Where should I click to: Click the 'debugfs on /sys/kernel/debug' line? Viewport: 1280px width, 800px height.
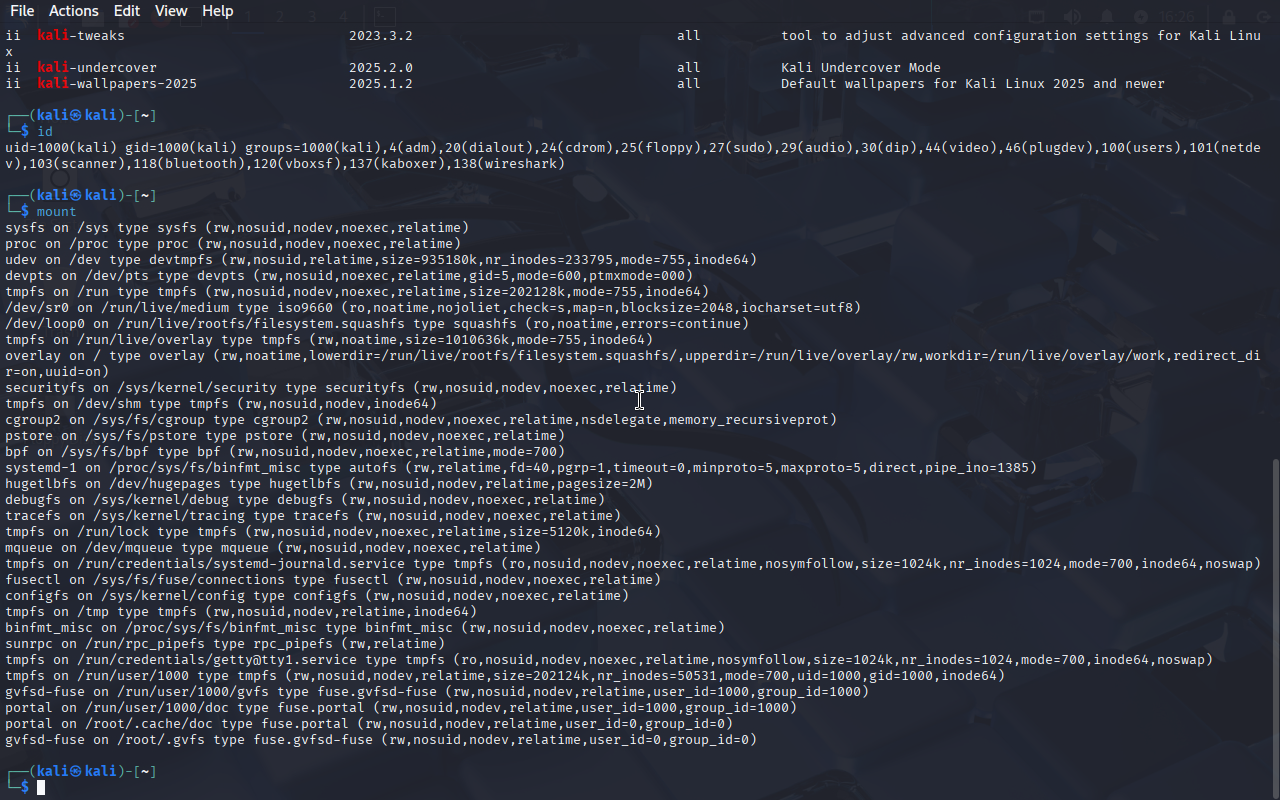click(305, 499)
